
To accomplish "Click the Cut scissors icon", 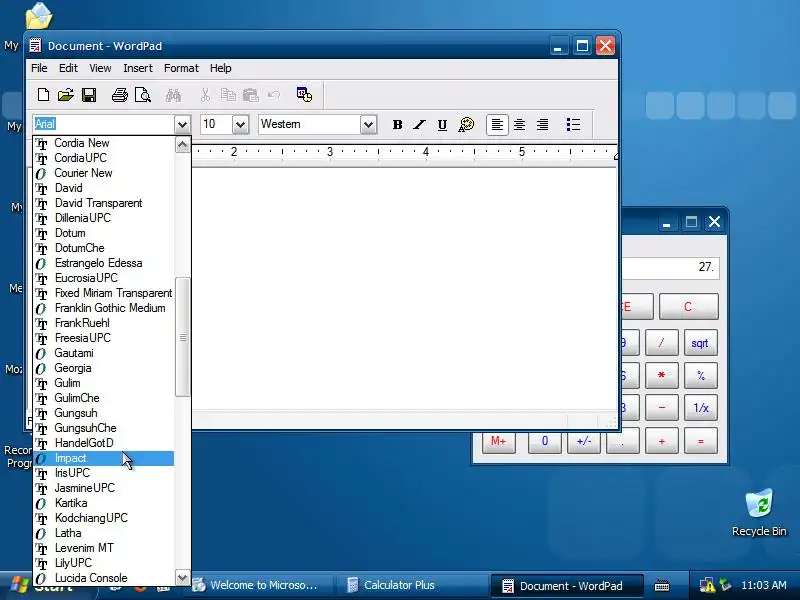I will (205, 95).
